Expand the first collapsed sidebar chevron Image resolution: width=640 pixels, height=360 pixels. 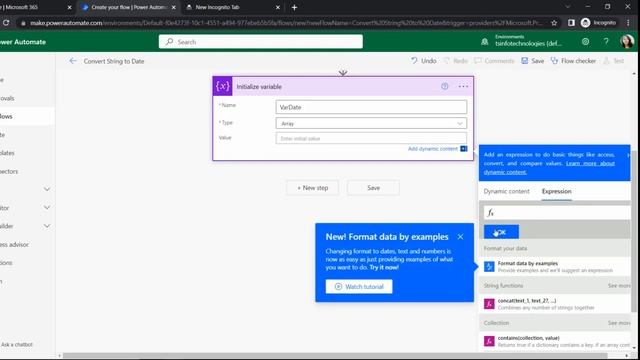click(47, 189)
